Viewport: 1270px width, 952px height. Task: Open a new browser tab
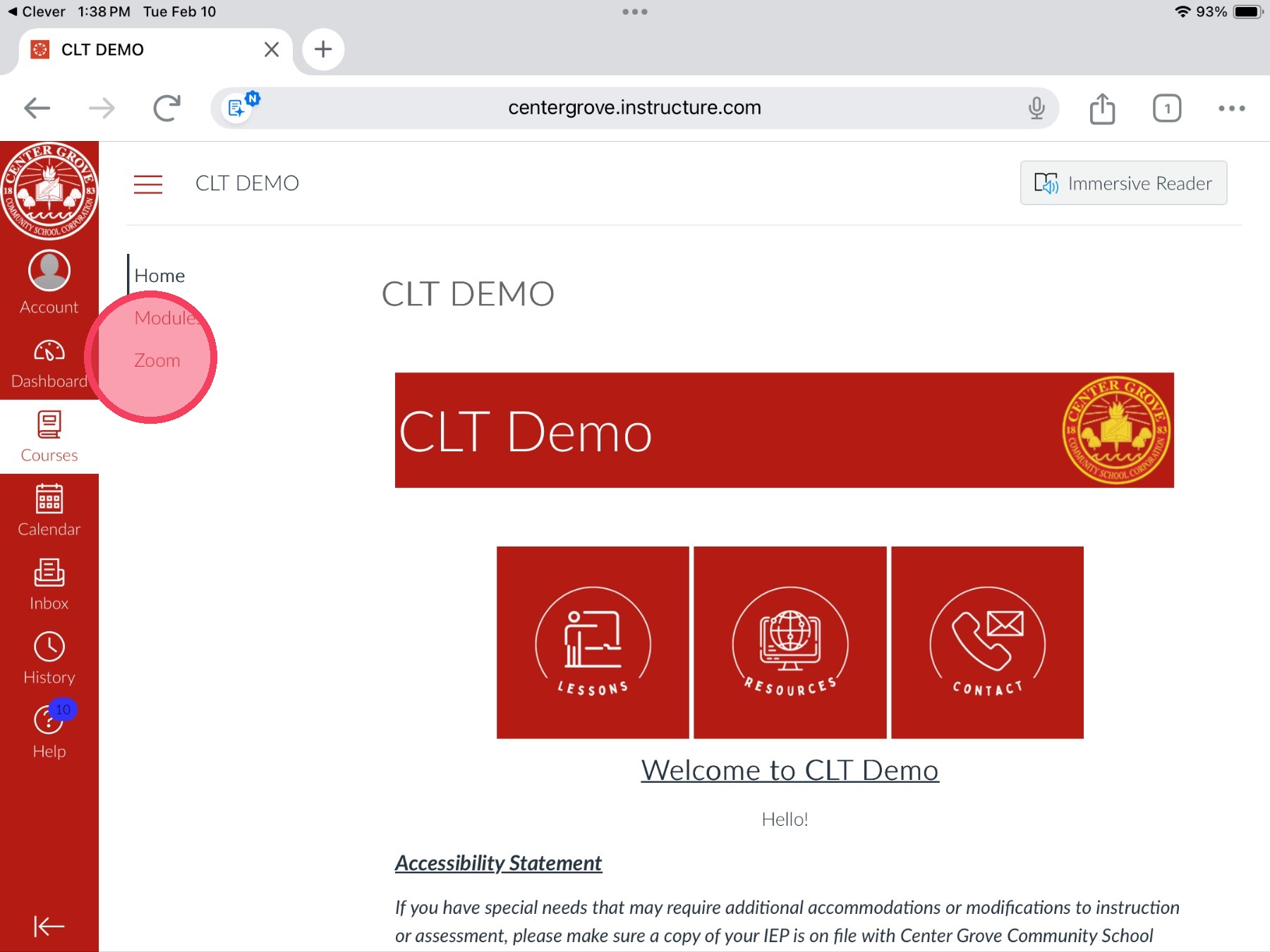point(323,49)
